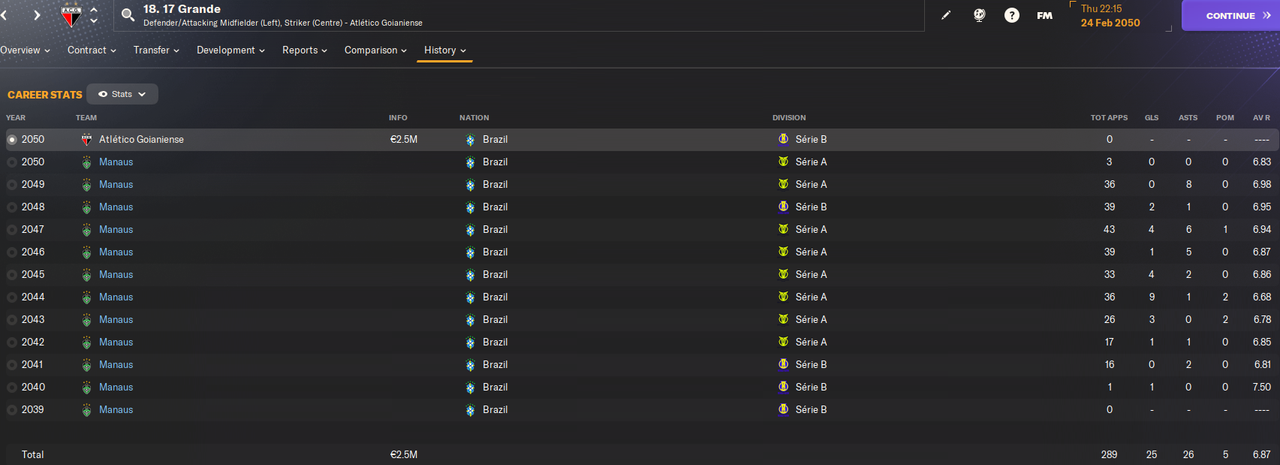The width and height of the screenshot is (1280, 465).
Task: Click the €2.5M info in 2050 row
Action: (403, 140)
